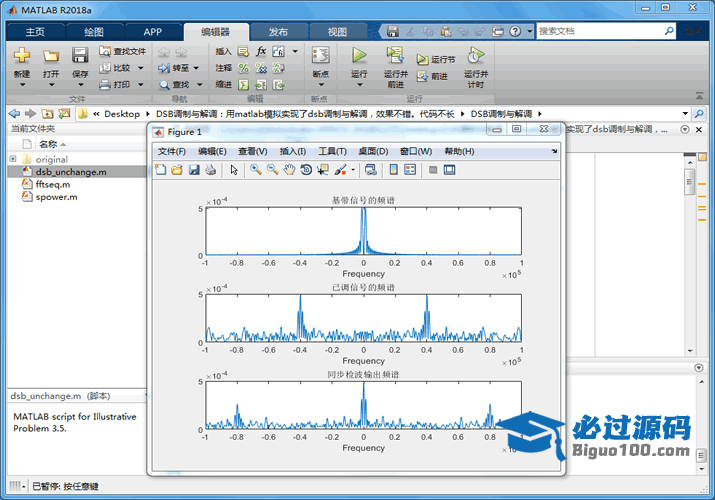Select the Figure zoom out tool
This screenshot has height=500, width=715.
tap(273, 170)
